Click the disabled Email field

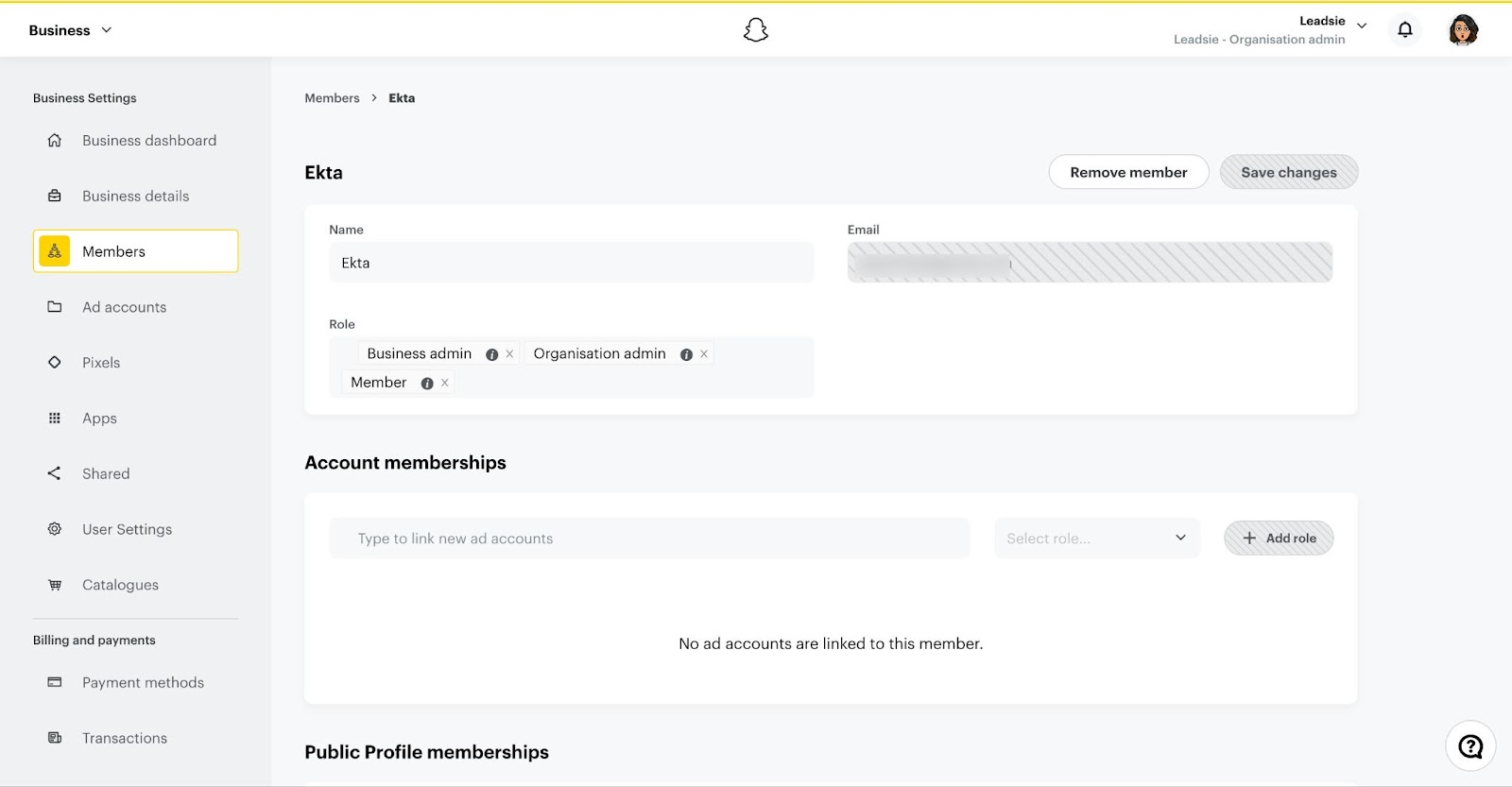1090,263
